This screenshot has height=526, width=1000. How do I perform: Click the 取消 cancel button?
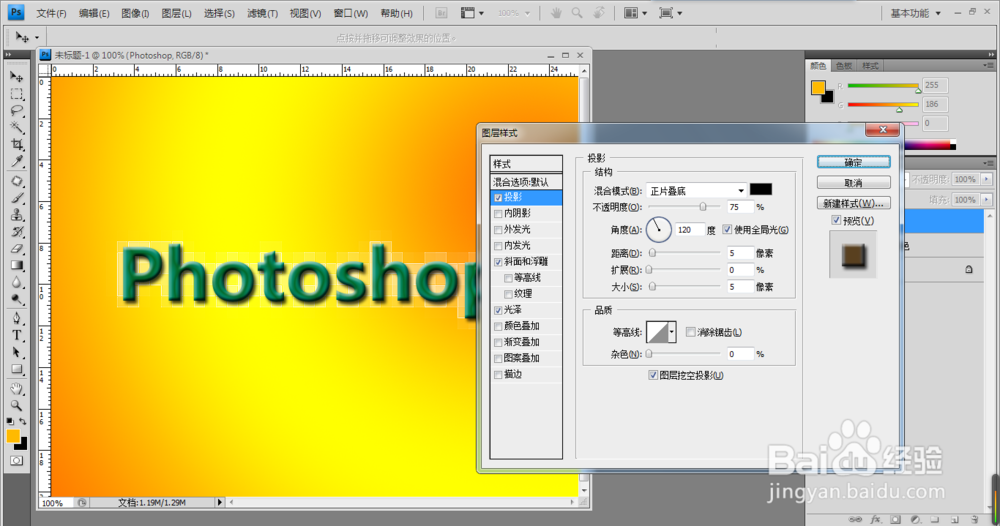pos(853,183)
